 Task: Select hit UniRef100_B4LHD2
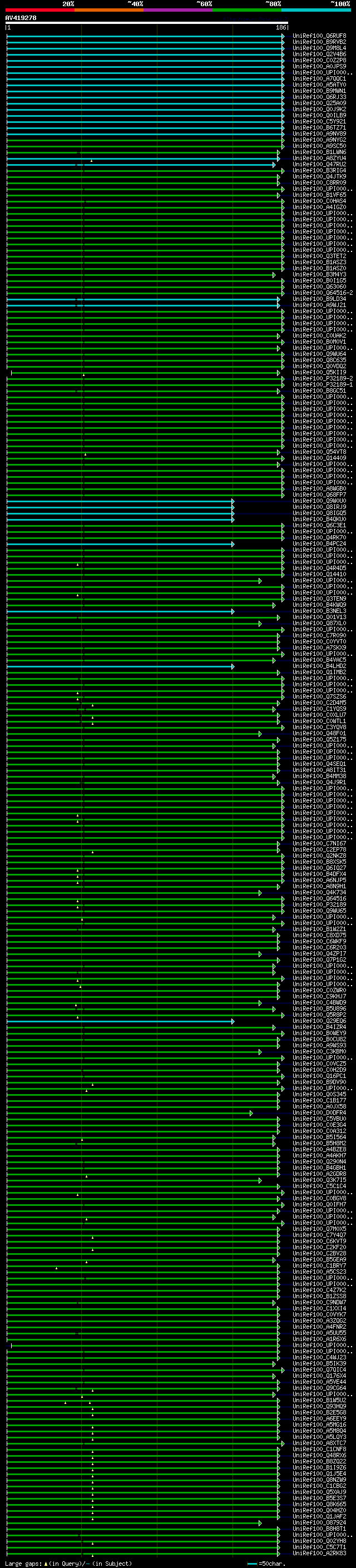[319, 666]
